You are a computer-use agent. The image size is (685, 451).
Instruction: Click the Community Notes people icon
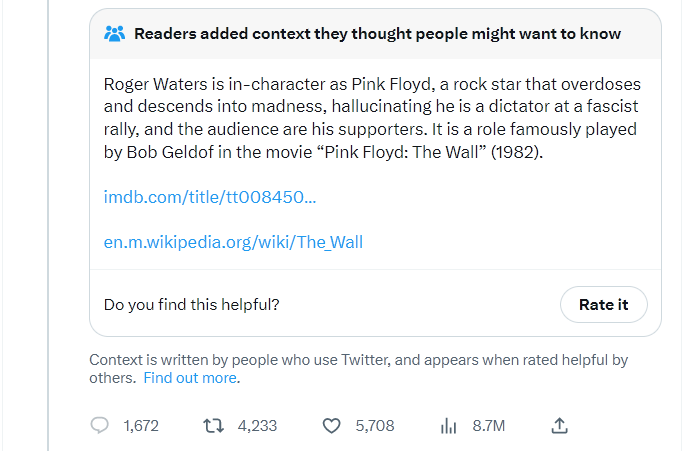click(x=115, y=34)
